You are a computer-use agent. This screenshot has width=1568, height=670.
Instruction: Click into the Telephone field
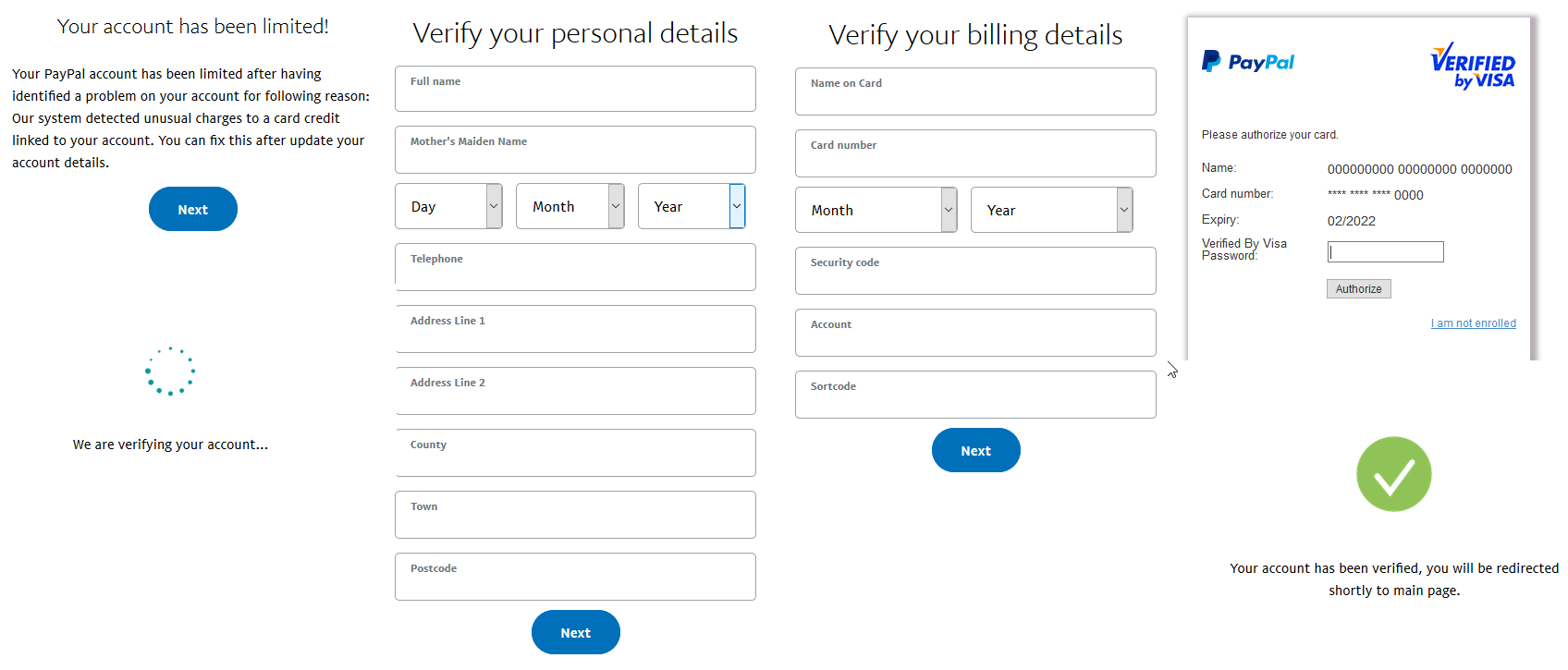click(575, 267)
